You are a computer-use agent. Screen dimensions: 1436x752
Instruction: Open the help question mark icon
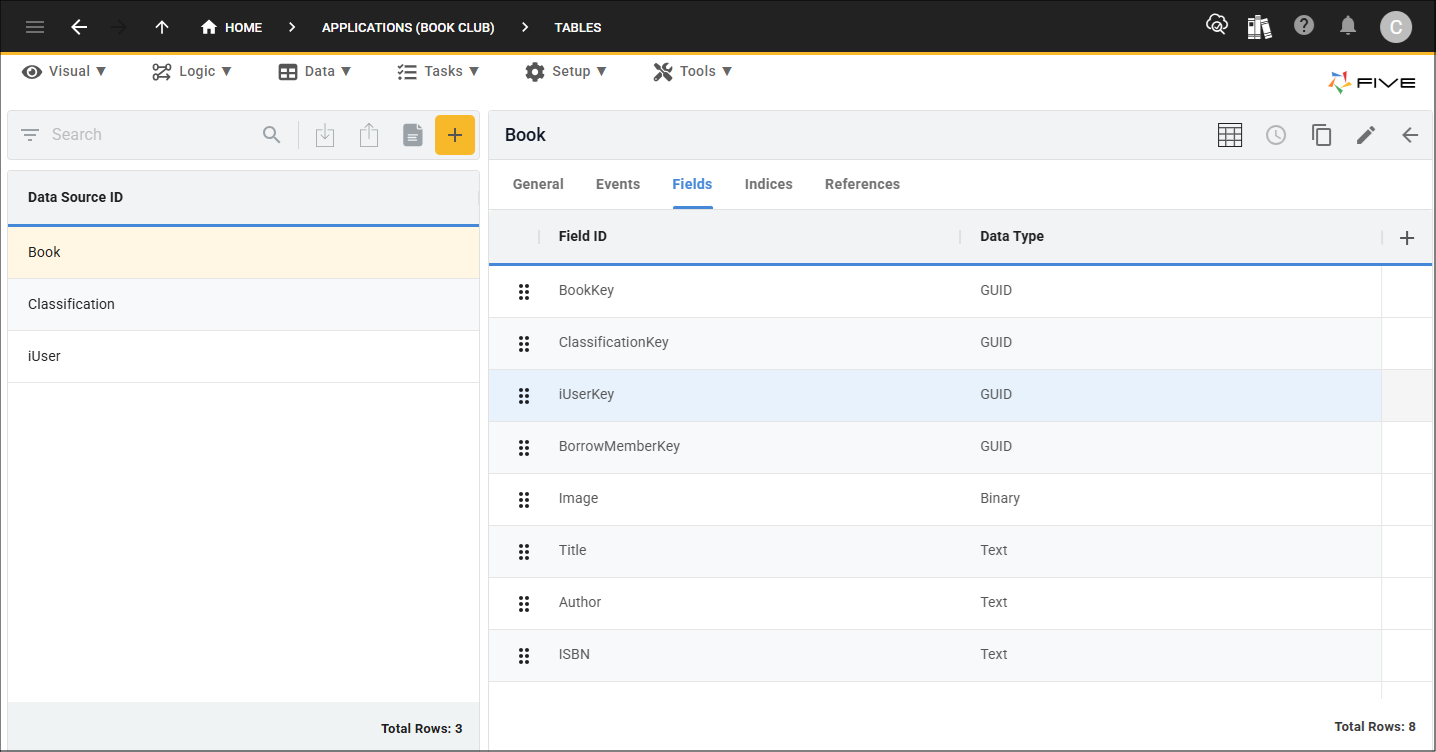tap(1304, 26)
